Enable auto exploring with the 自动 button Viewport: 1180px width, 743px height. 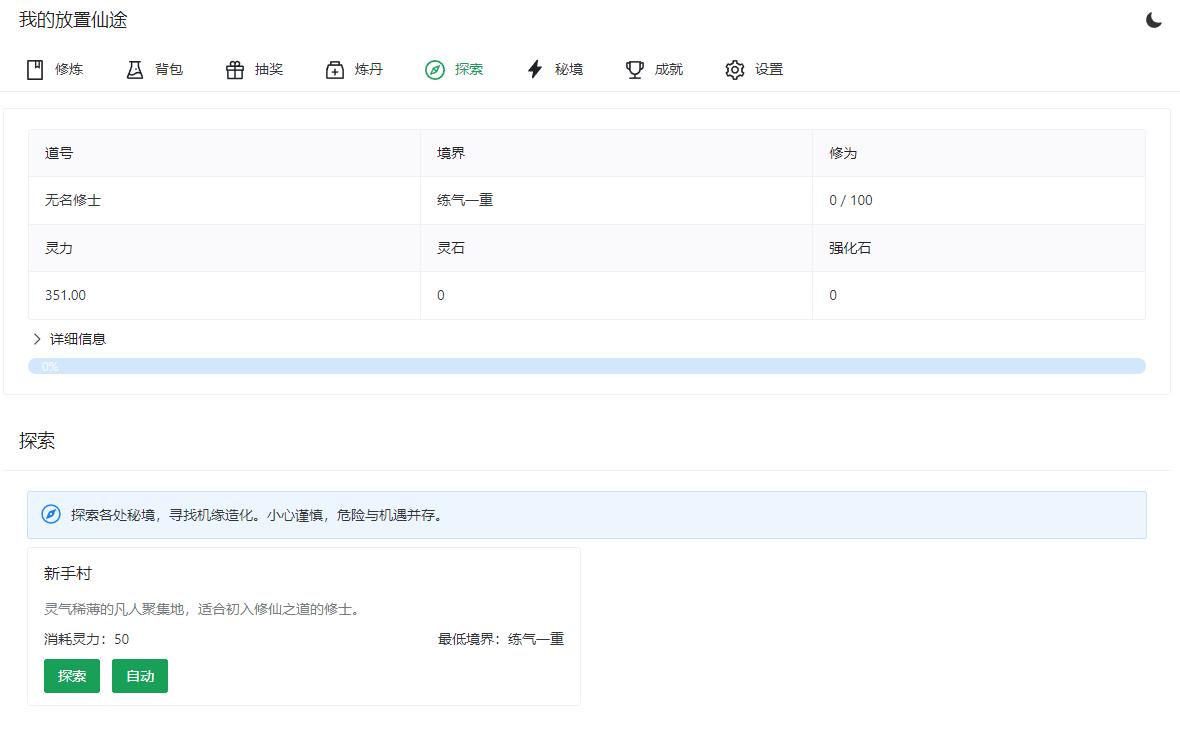pos(140,676)
